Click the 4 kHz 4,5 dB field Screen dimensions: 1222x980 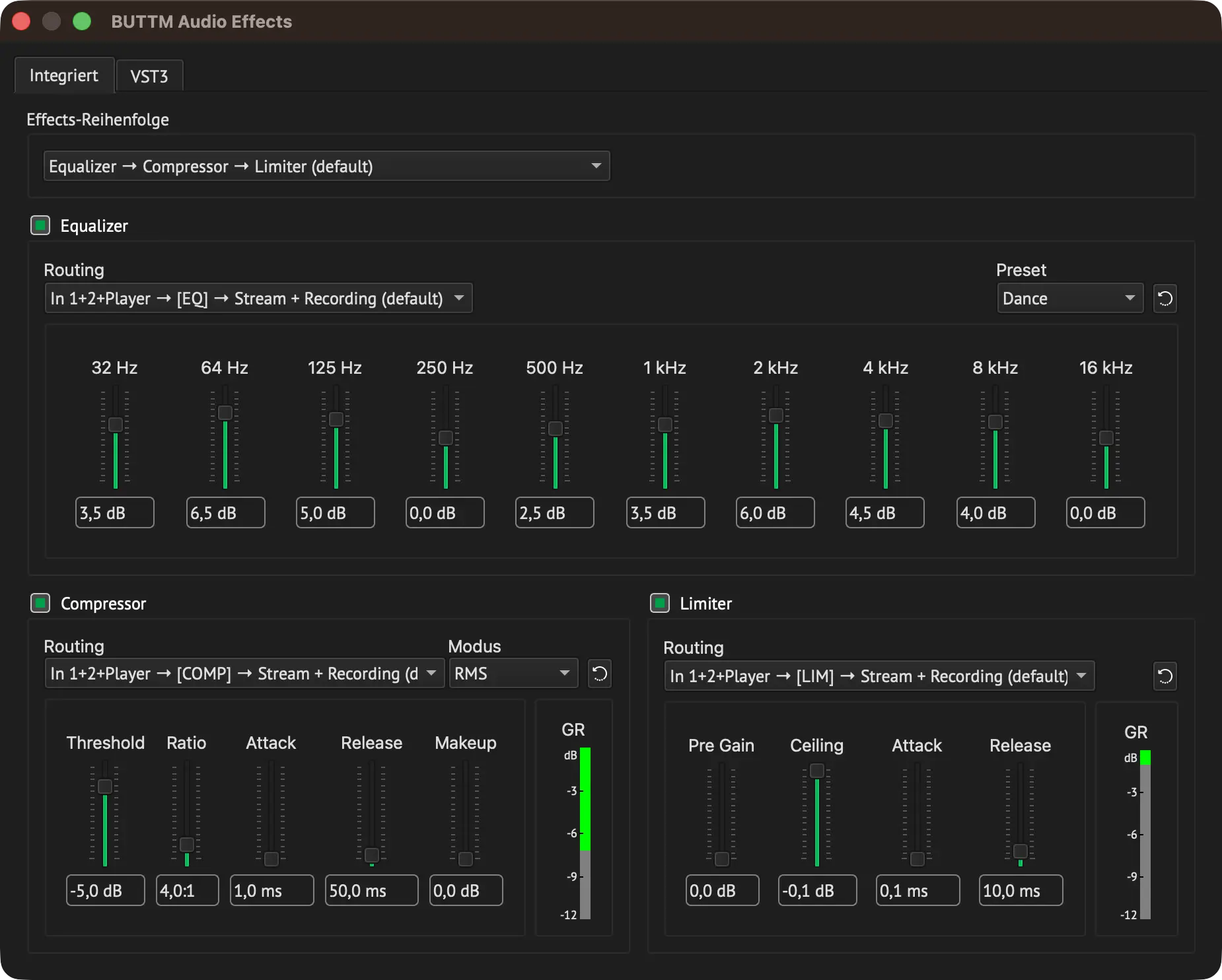(885, 512)
